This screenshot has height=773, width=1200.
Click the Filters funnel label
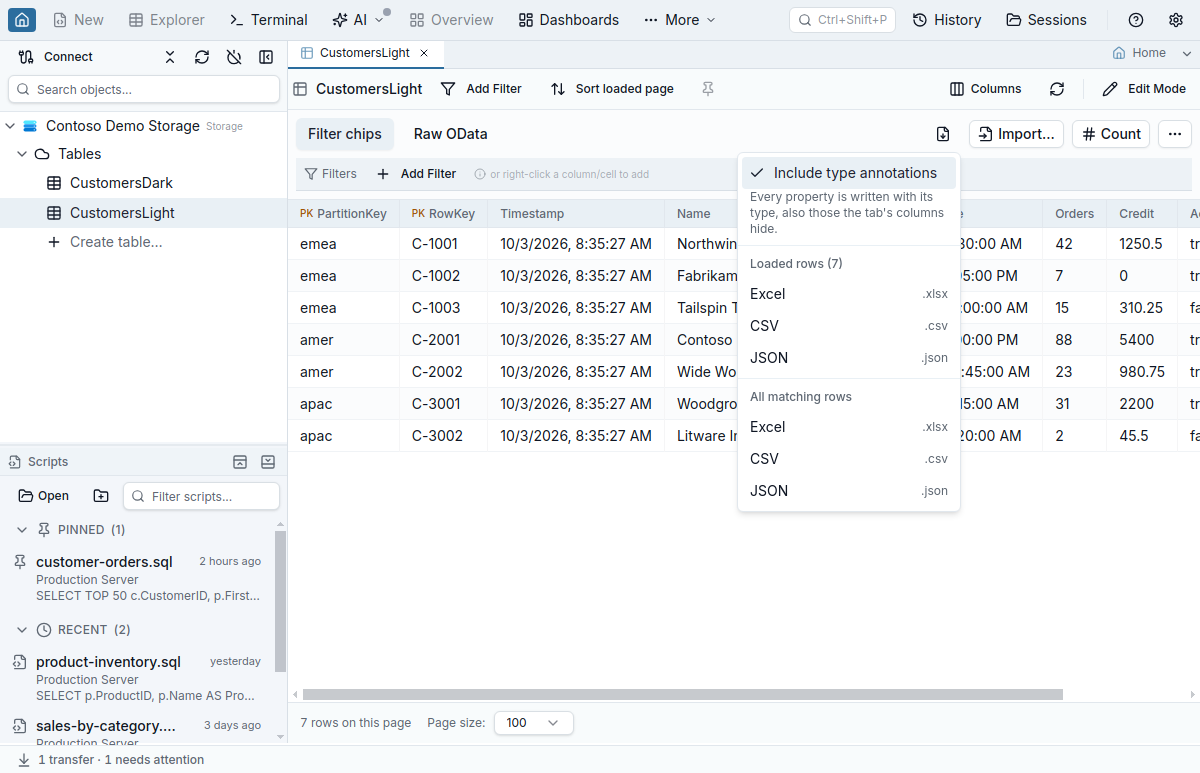(330, 174)
